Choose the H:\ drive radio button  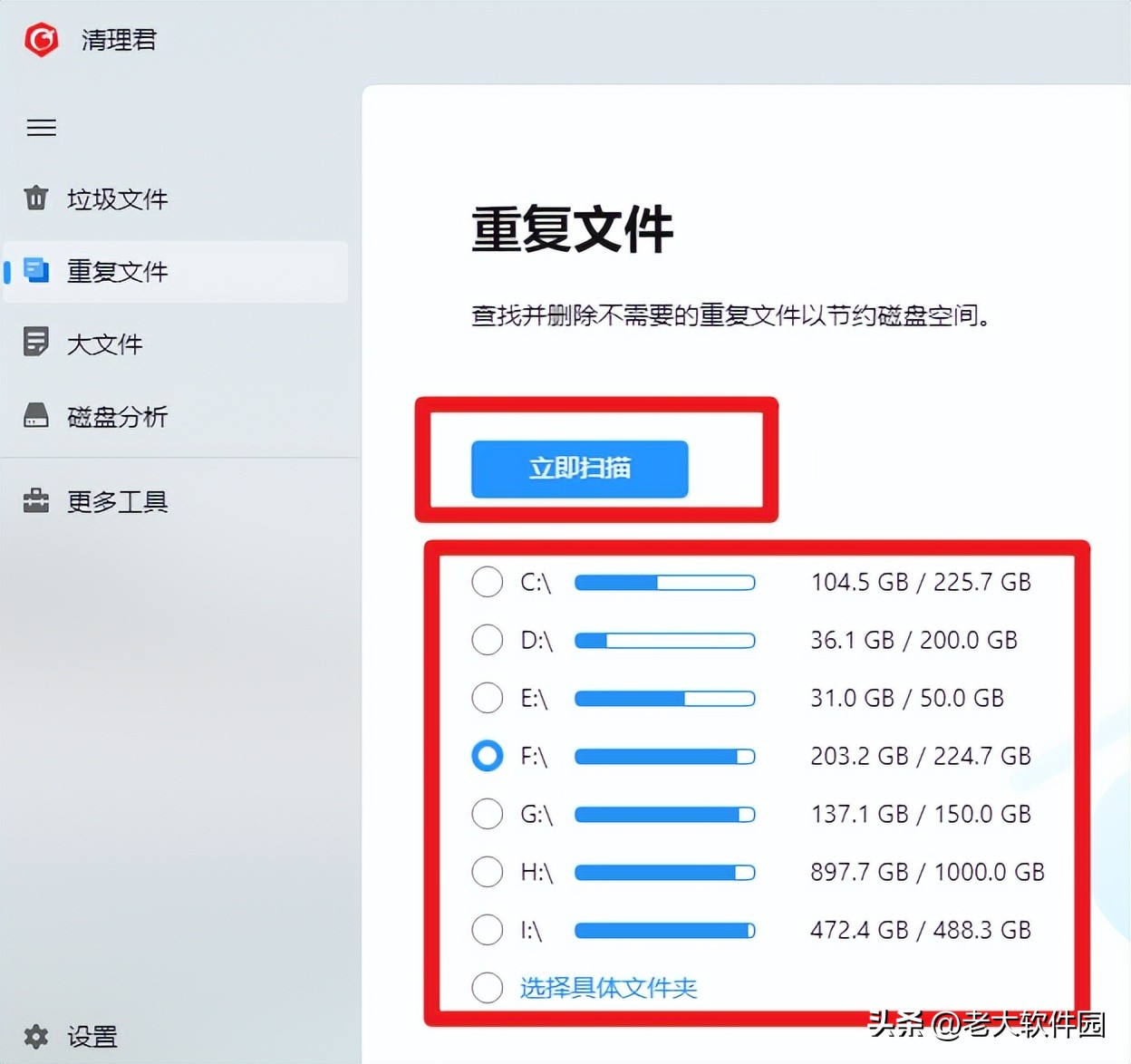pos(487,872)
